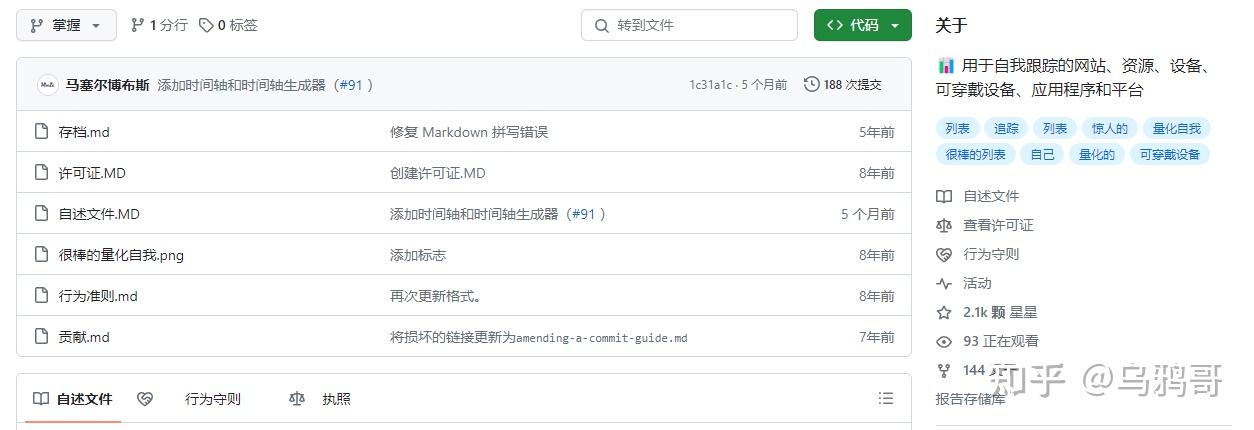Screen dimensions: 1254x430
Task: Click the scale icon beside 查看许可证
Action: pyautogui.click(x=944, y=225)
